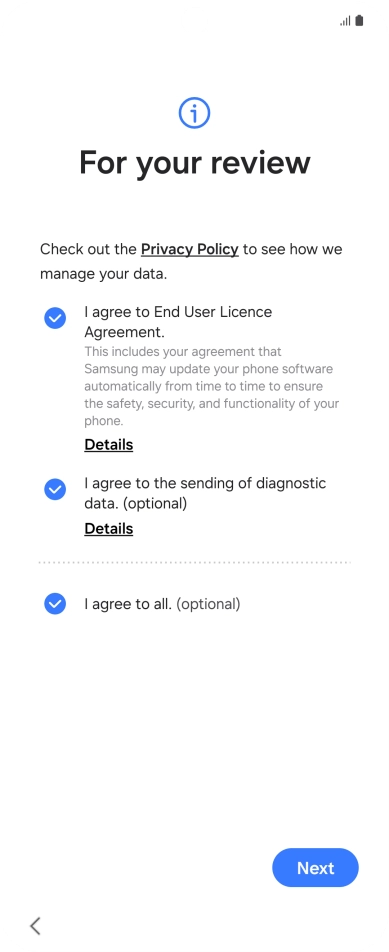Uncheck the End User Licence Agreement checkbox

(55, 318)
